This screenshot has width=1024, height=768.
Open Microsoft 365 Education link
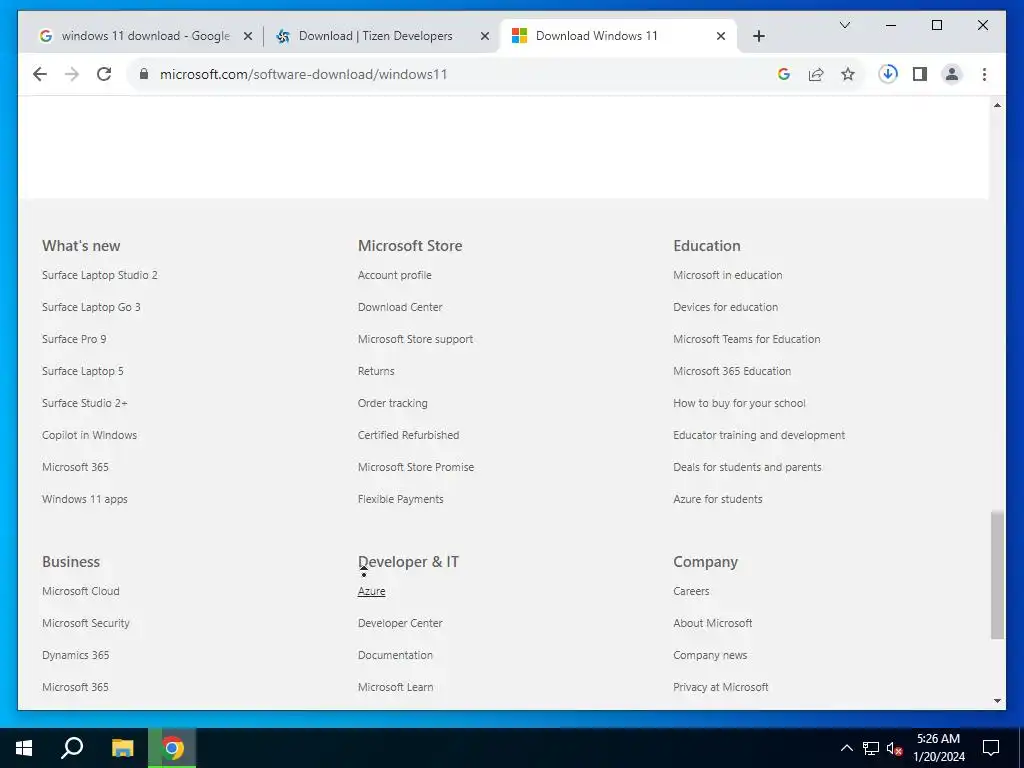[x=732, y=371]
